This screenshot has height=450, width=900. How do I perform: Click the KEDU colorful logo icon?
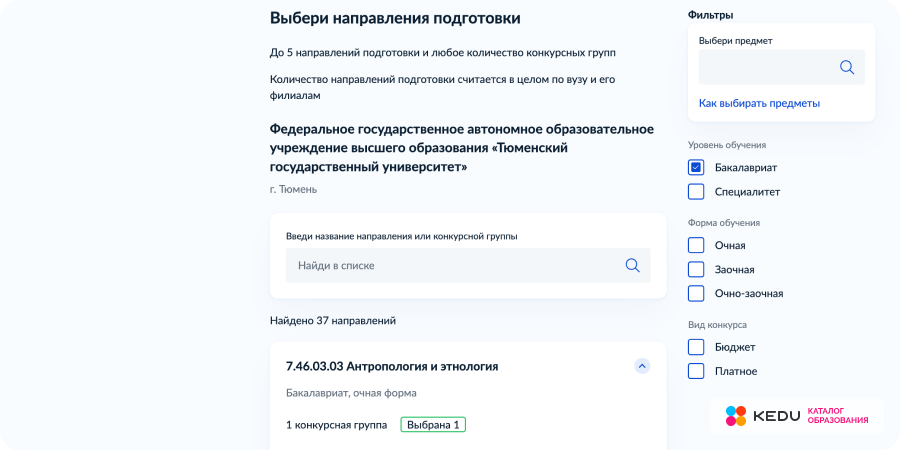736,416
